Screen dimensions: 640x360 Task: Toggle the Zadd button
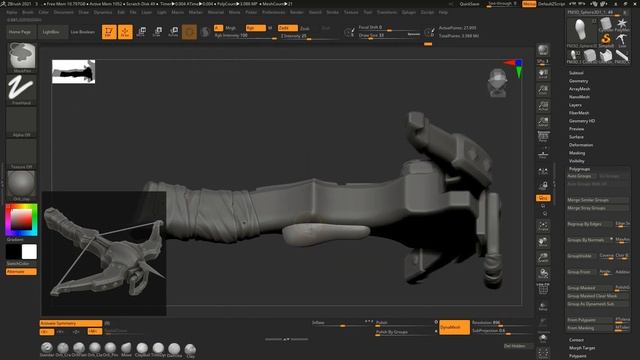pyautogui.click(x=287, y=28)
